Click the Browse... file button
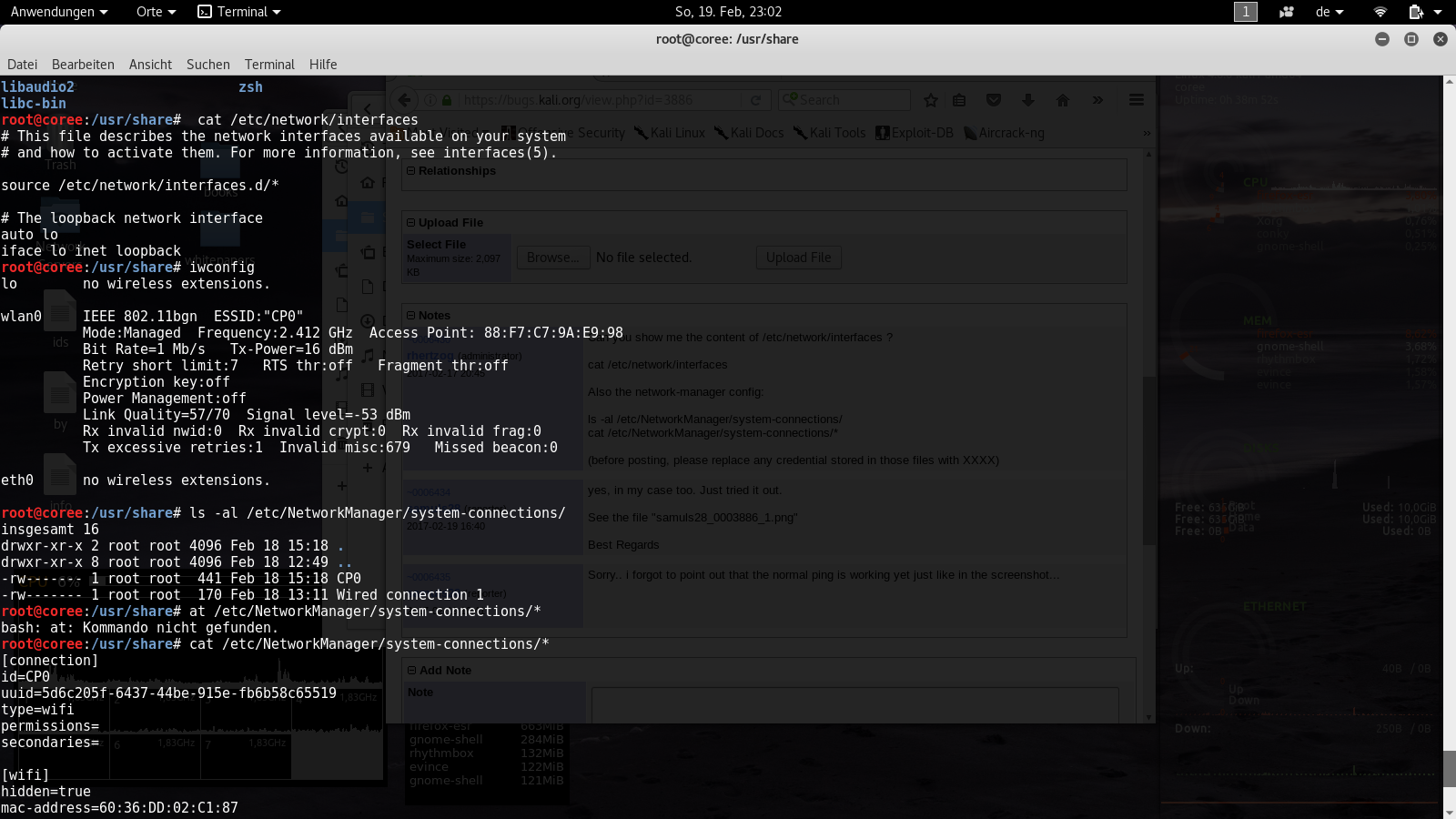 pyautogui.click(x=552, y=258)
